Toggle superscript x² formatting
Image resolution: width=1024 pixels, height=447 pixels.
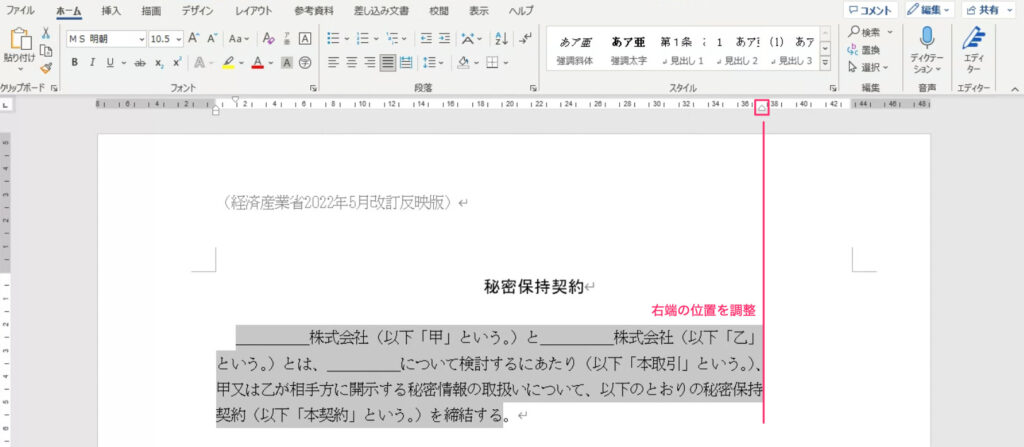tap(177, 63)
